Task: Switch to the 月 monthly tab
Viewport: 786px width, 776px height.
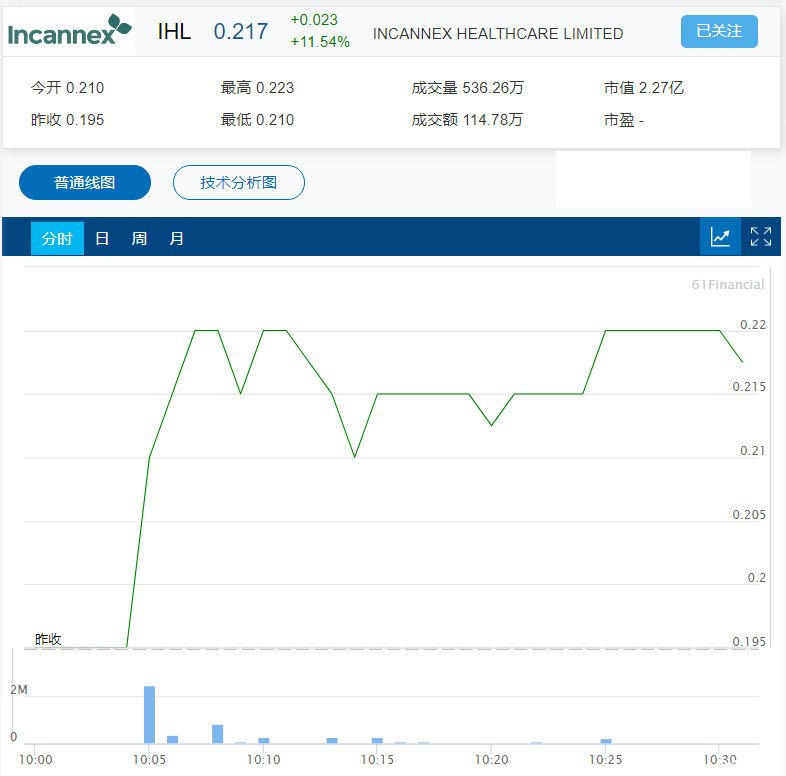Action: [176, 238]
